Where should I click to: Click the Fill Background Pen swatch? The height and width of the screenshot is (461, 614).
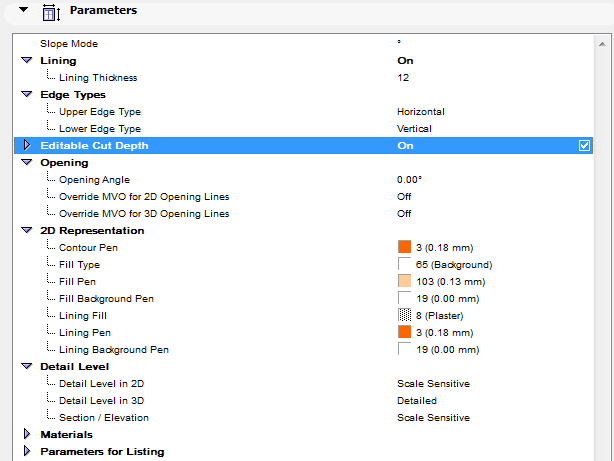point(405,298)
